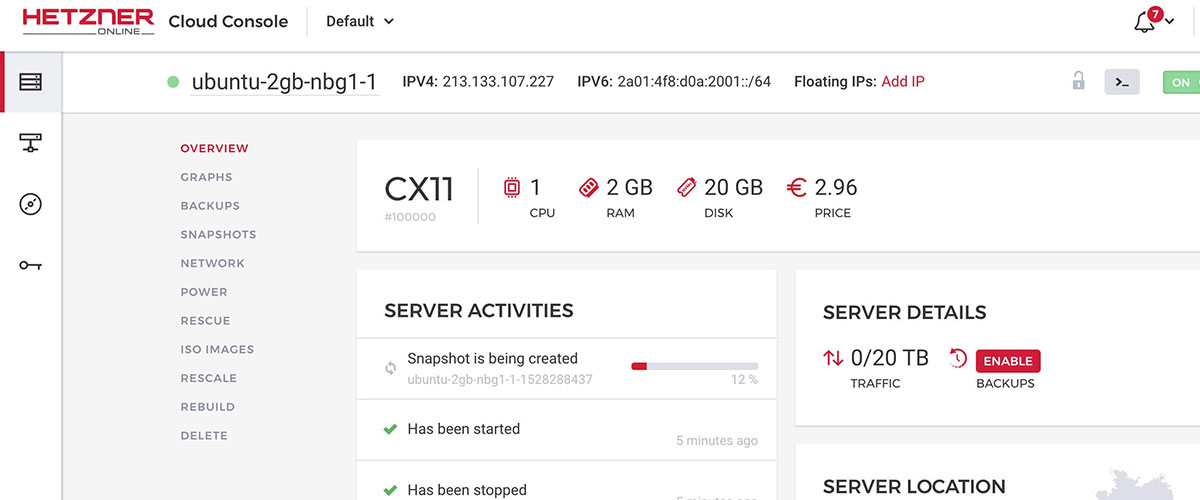Open the SSH keys sidebar icon
The image size is (1200, 500).
pos(31,265)
